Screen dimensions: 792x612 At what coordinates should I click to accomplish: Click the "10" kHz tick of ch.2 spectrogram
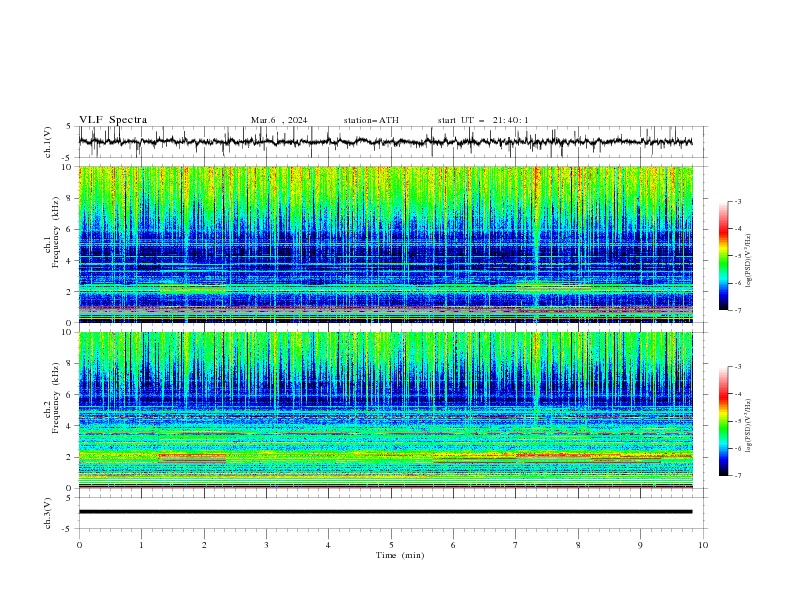[69, 332]
